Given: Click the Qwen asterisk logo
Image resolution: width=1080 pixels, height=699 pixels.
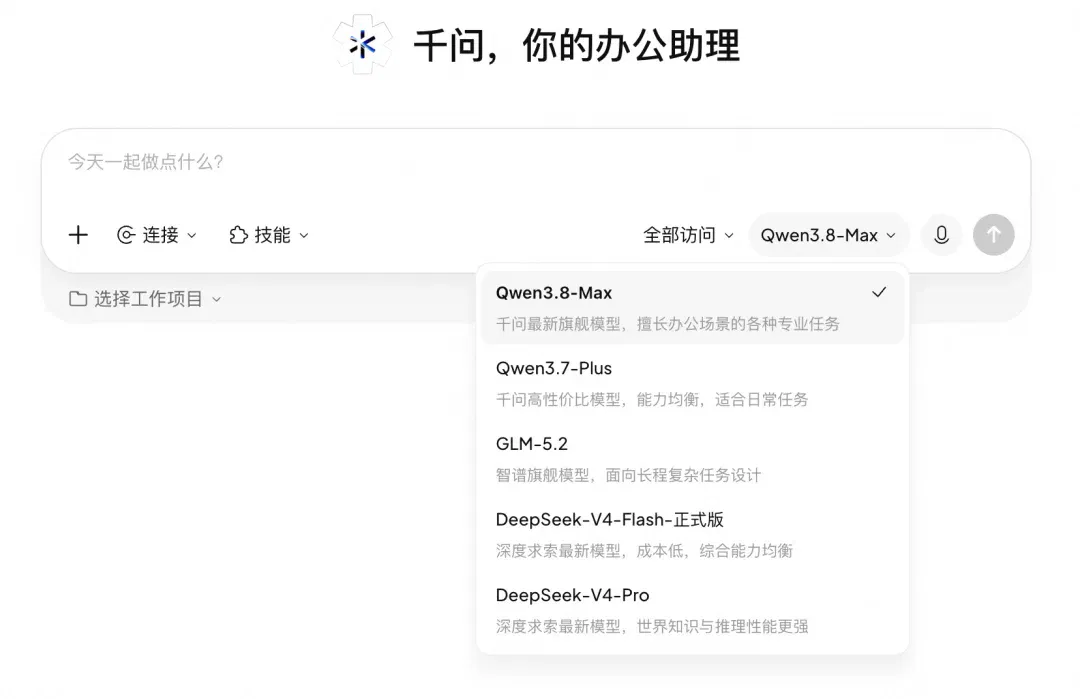Looking at the screenshot, I should pos(363,45).
